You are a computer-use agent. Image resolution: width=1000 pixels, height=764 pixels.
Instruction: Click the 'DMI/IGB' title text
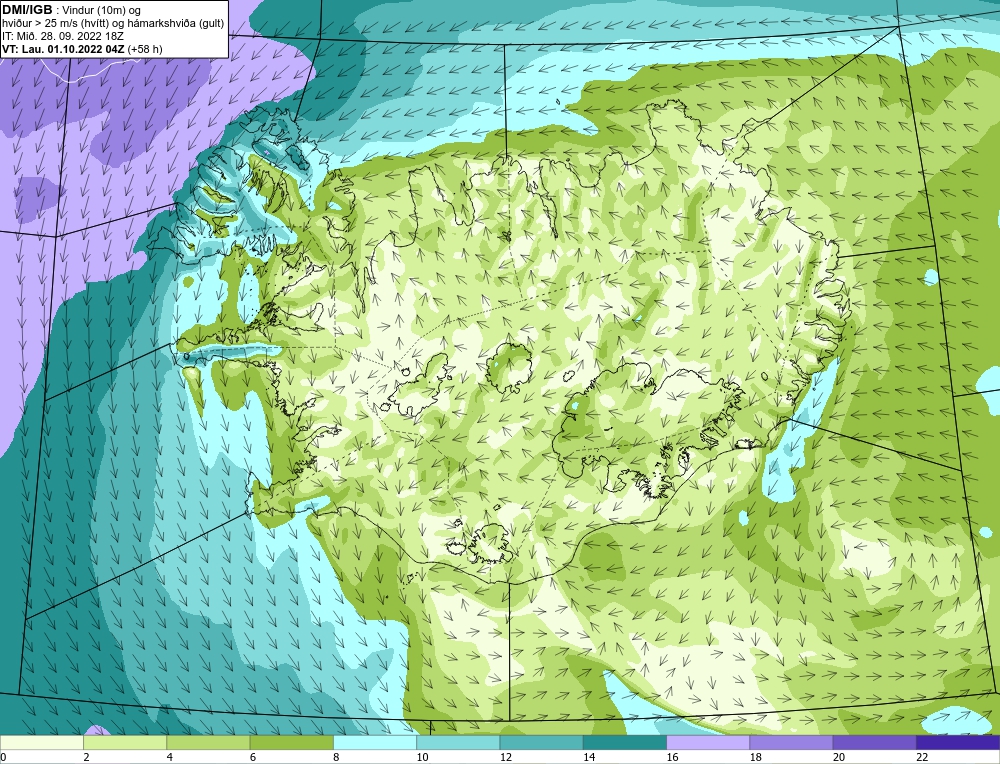[27, 9]
